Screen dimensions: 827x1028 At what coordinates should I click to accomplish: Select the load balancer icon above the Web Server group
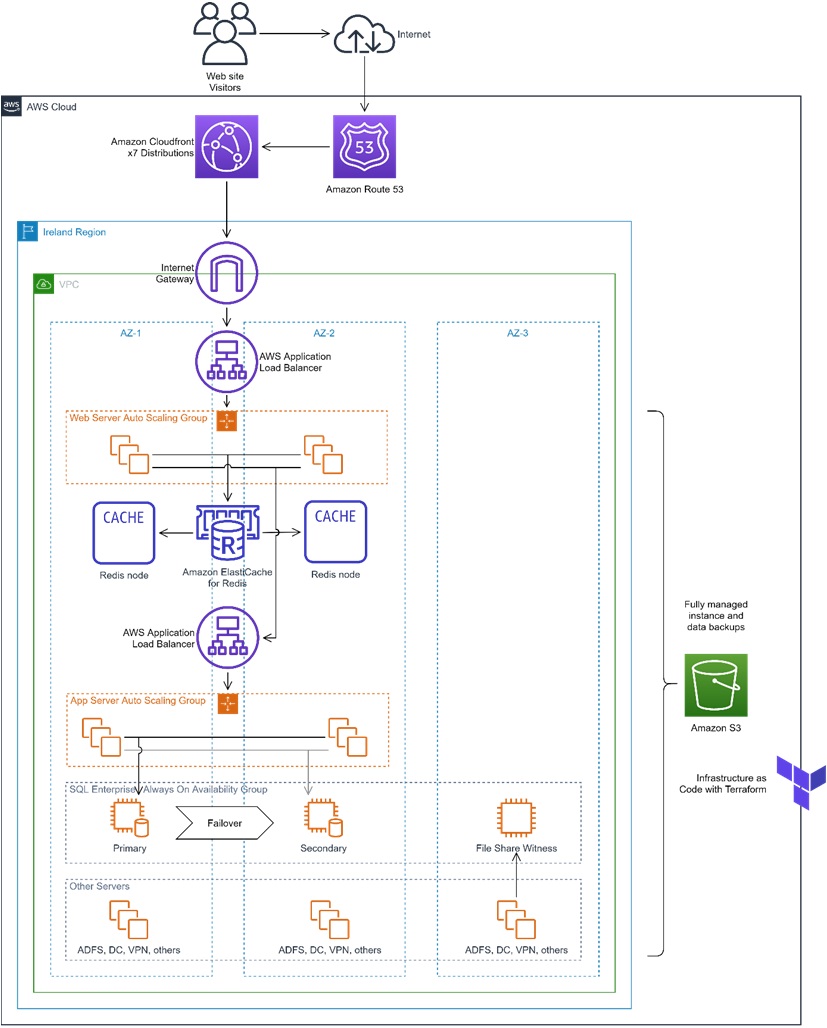point(227,362)
